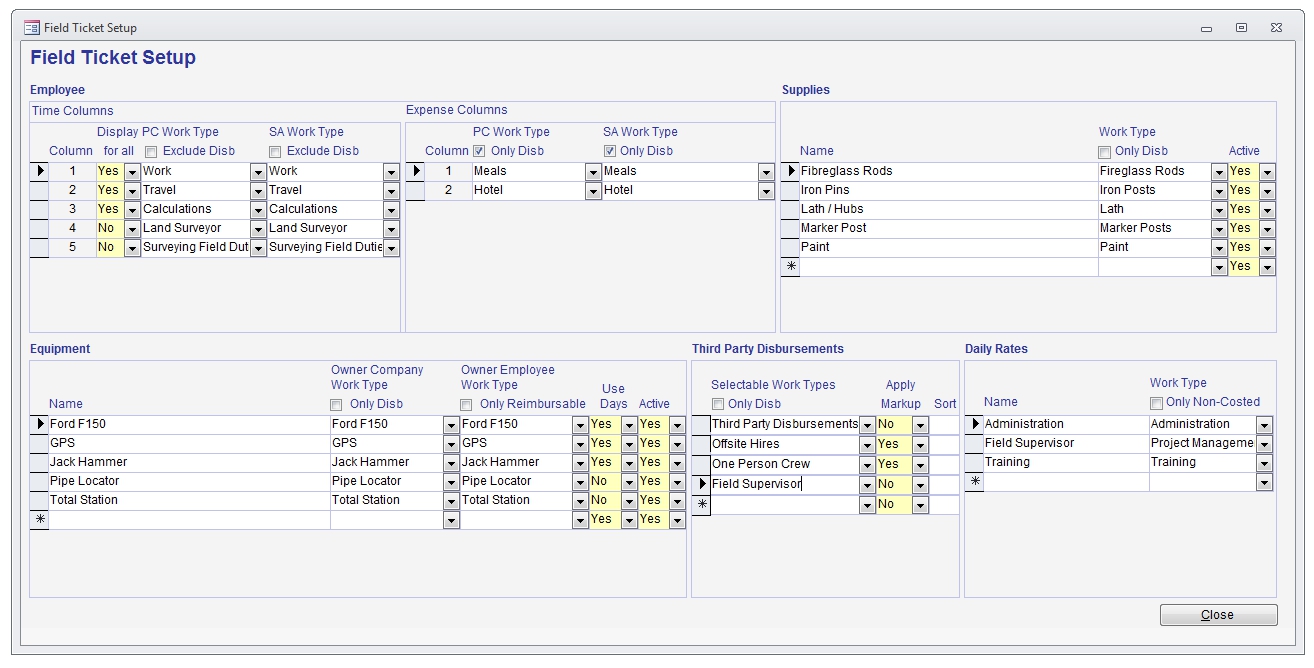This screenshot has width=1314, height=668.
Task: Click the new-record asterisk row in Supplies
Action: pos(790,267)
